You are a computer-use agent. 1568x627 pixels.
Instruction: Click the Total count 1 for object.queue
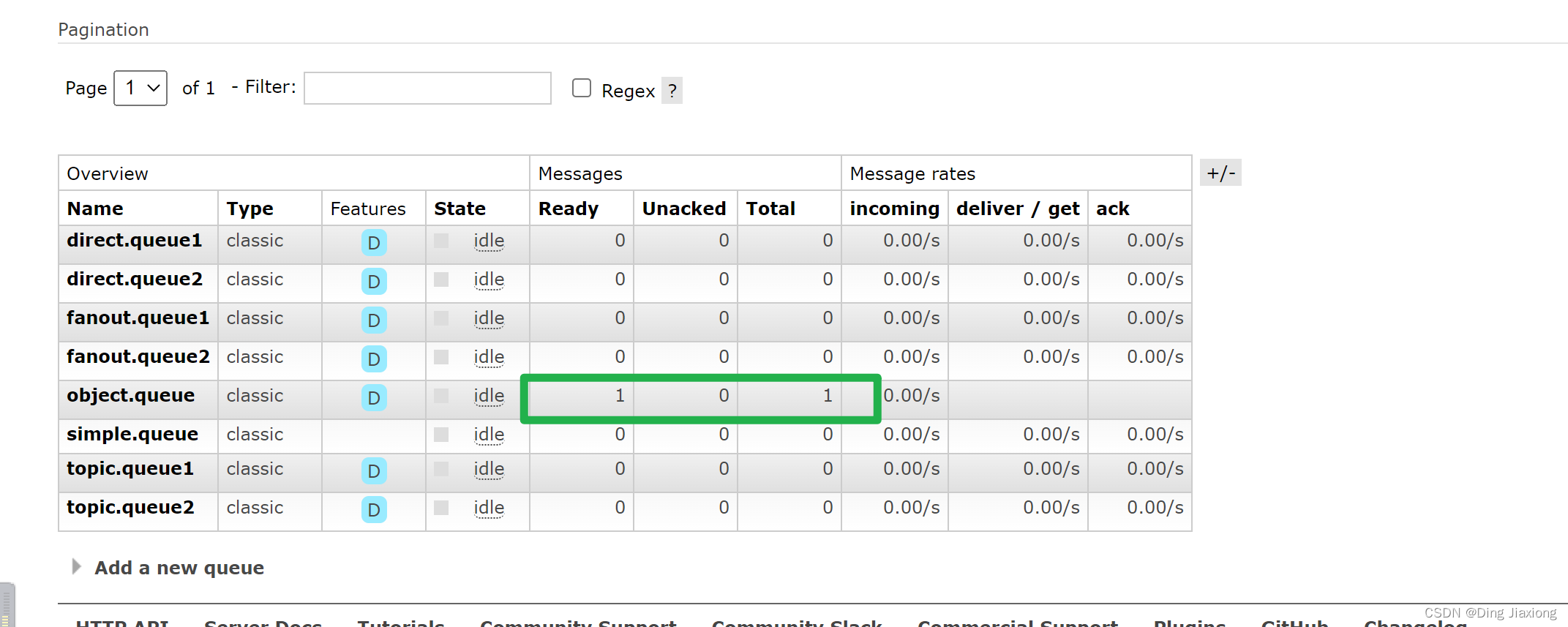pos(828,396)
